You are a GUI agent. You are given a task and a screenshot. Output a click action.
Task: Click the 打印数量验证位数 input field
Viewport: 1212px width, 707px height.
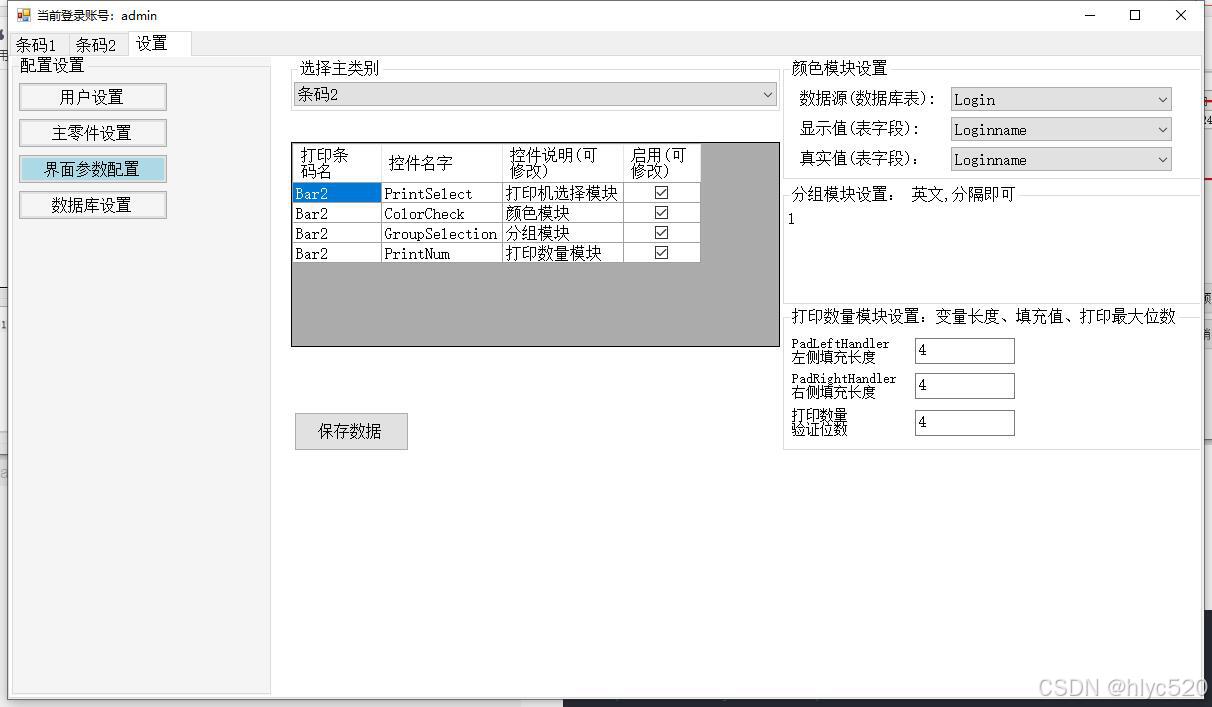[x=964, y=422]
